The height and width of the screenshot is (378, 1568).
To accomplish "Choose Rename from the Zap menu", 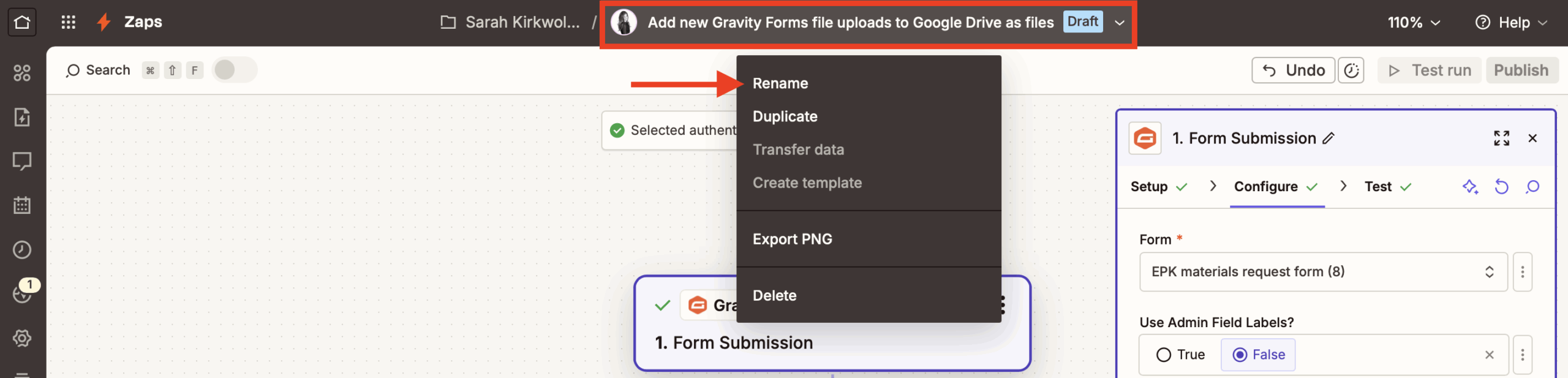I will [780, 83].
